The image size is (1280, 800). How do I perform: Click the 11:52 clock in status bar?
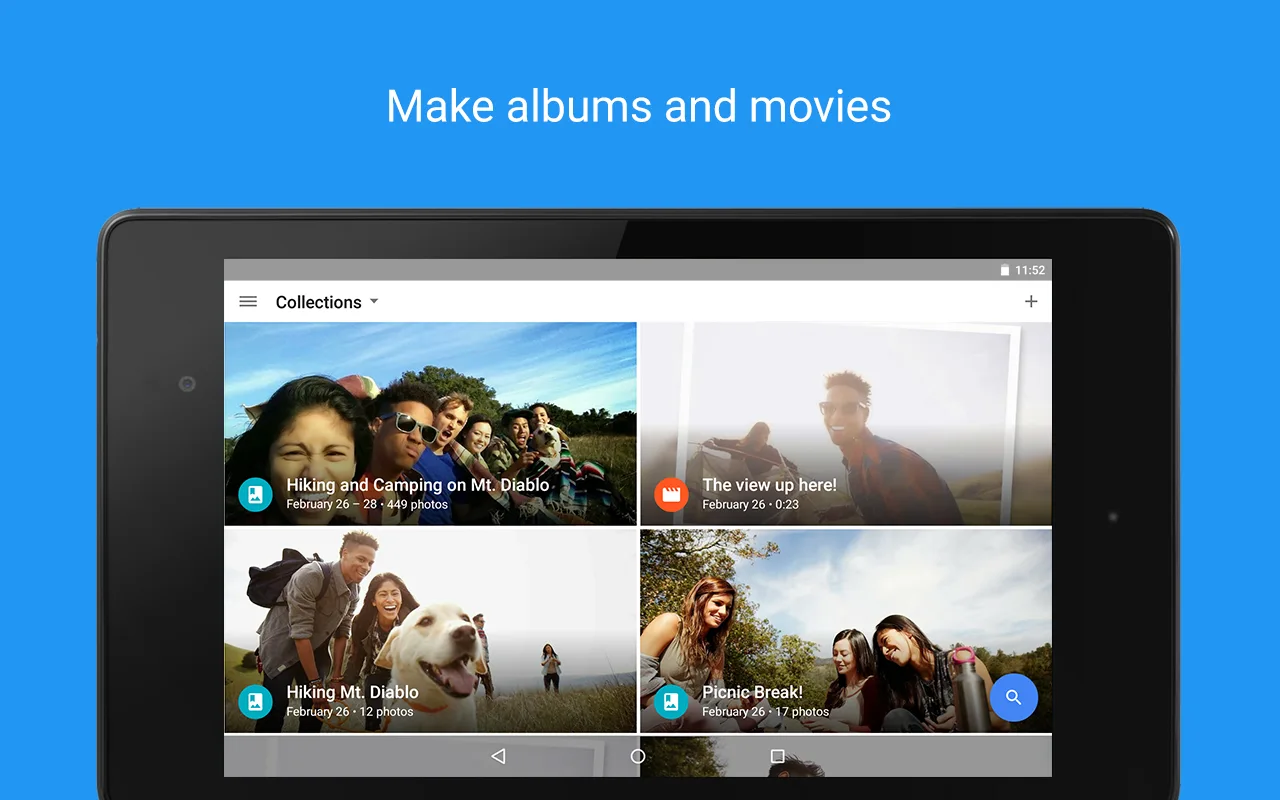click(1030, 270)
